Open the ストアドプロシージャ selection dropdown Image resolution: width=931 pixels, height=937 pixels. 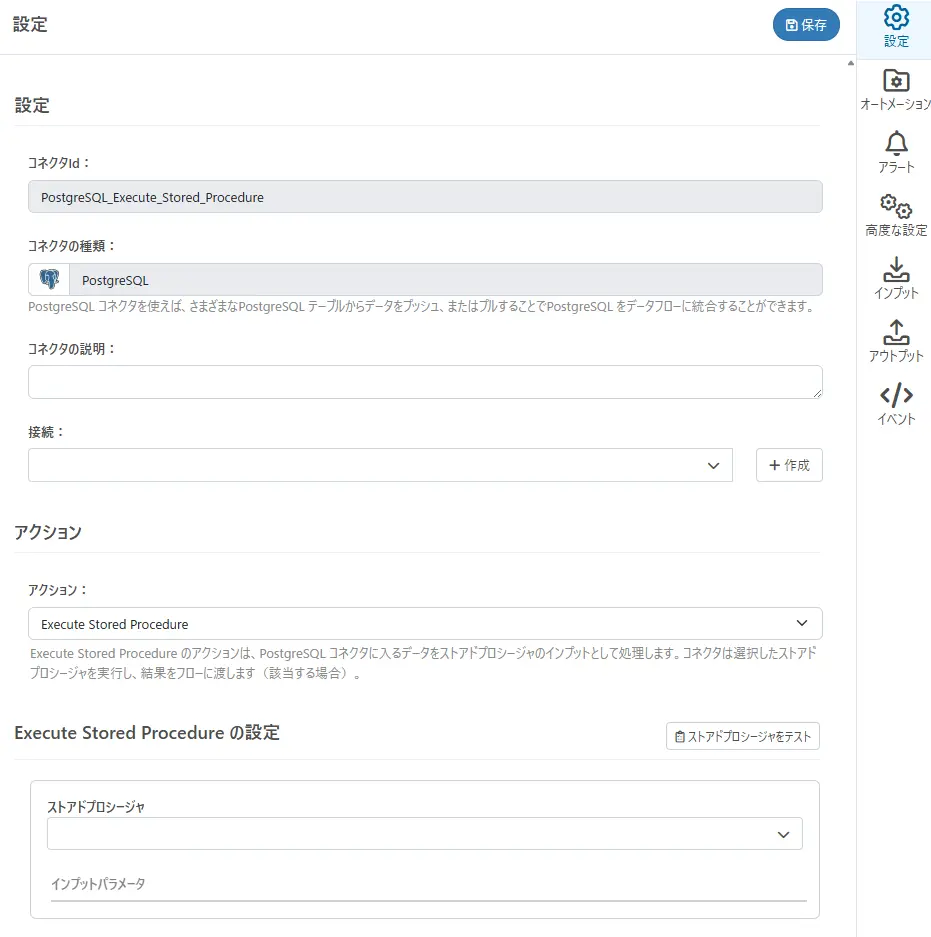point(424,834)
